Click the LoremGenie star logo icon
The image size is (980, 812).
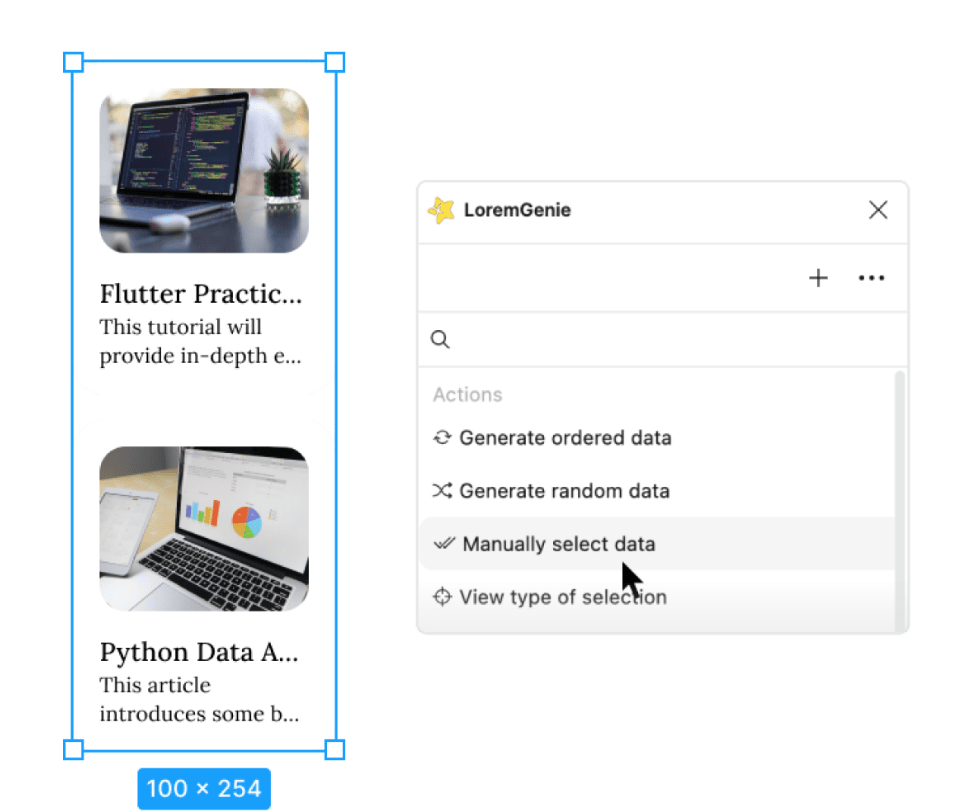[x=441, y=210]
